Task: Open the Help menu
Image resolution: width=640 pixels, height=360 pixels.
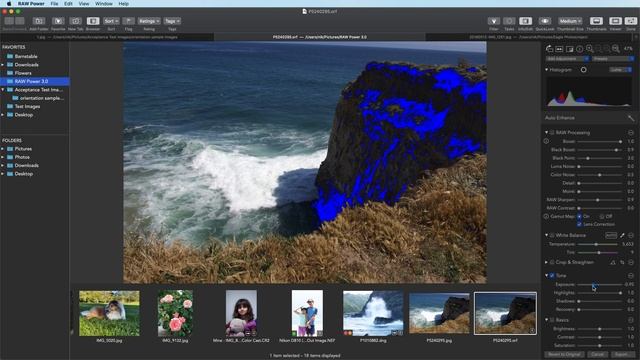Action: 124,4
